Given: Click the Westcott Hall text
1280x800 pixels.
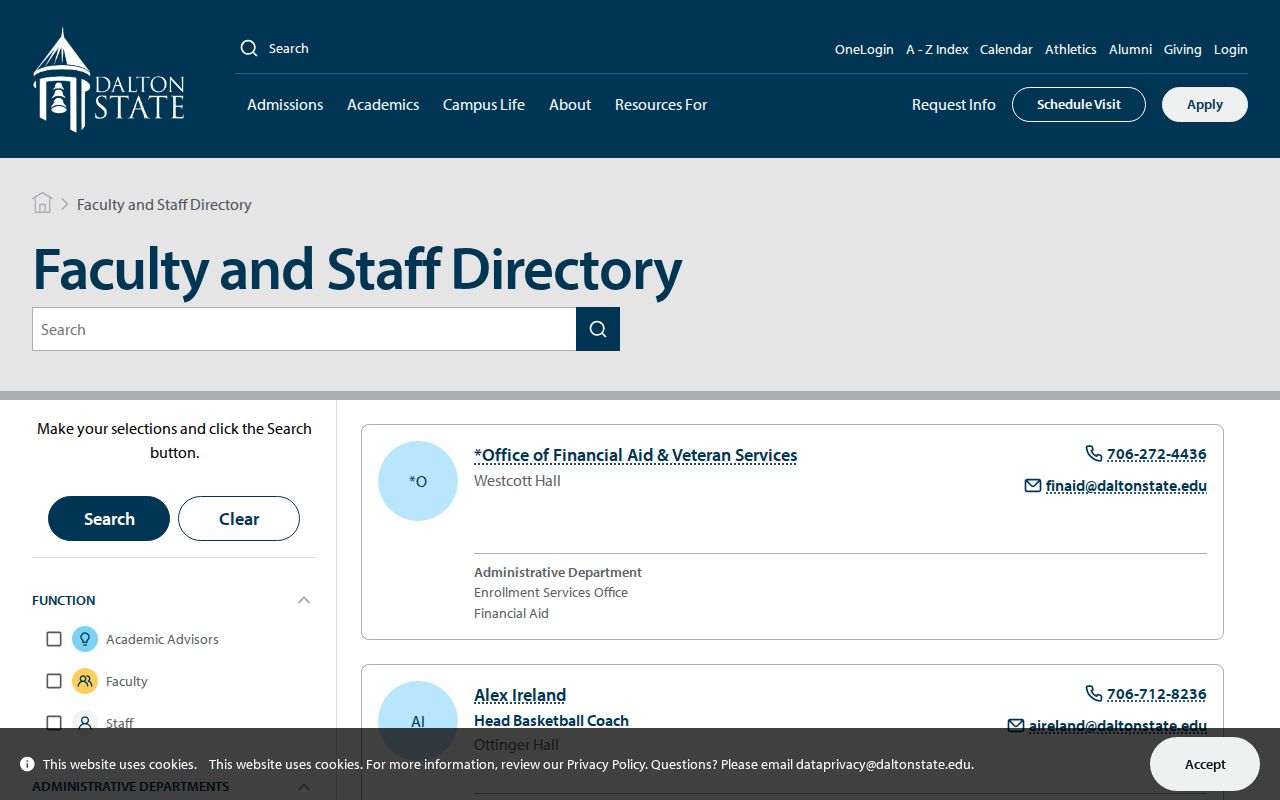Looking at the screenshot, I should pyautogui.click(x=517, y=481).
